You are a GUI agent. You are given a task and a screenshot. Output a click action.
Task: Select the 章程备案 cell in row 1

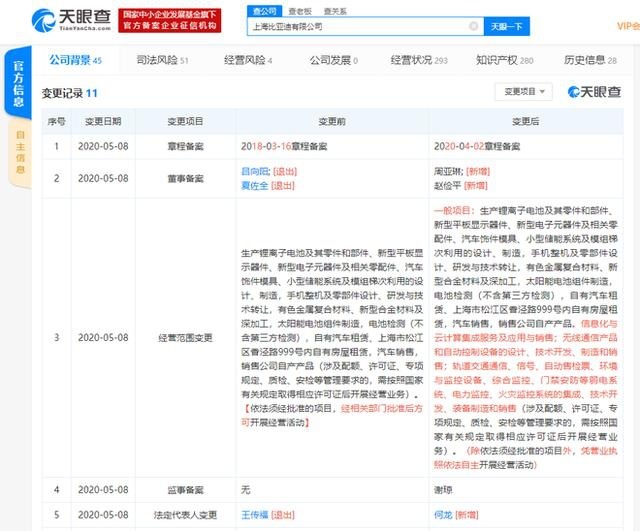185,147
